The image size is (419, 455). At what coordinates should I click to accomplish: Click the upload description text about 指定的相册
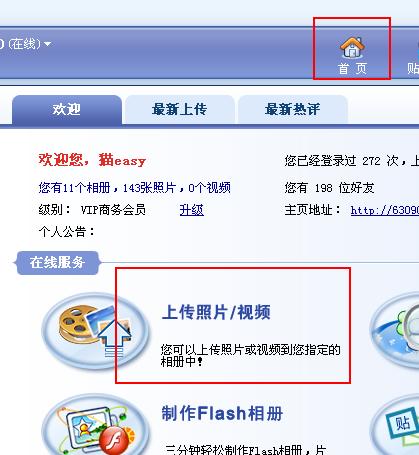coord(250,355)
